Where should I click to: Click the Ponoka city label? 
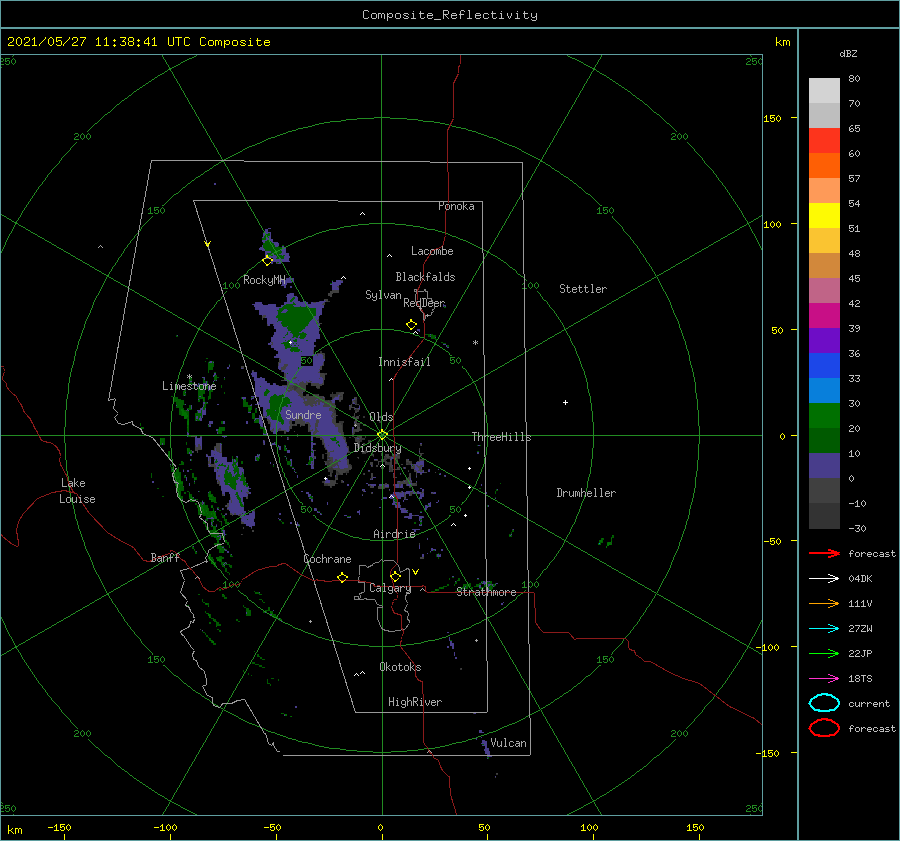(456, 206)
